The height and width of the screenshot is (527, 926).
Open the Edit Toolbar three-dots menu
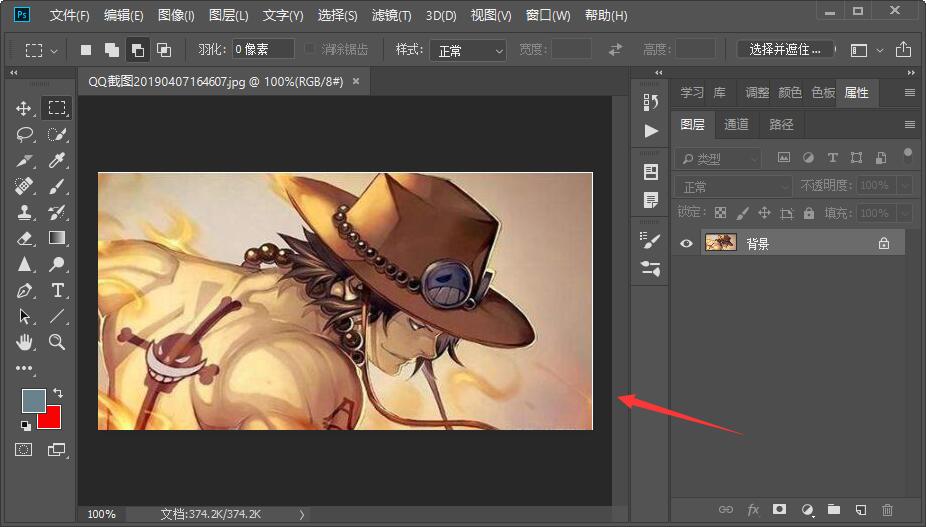pos(24,368)
